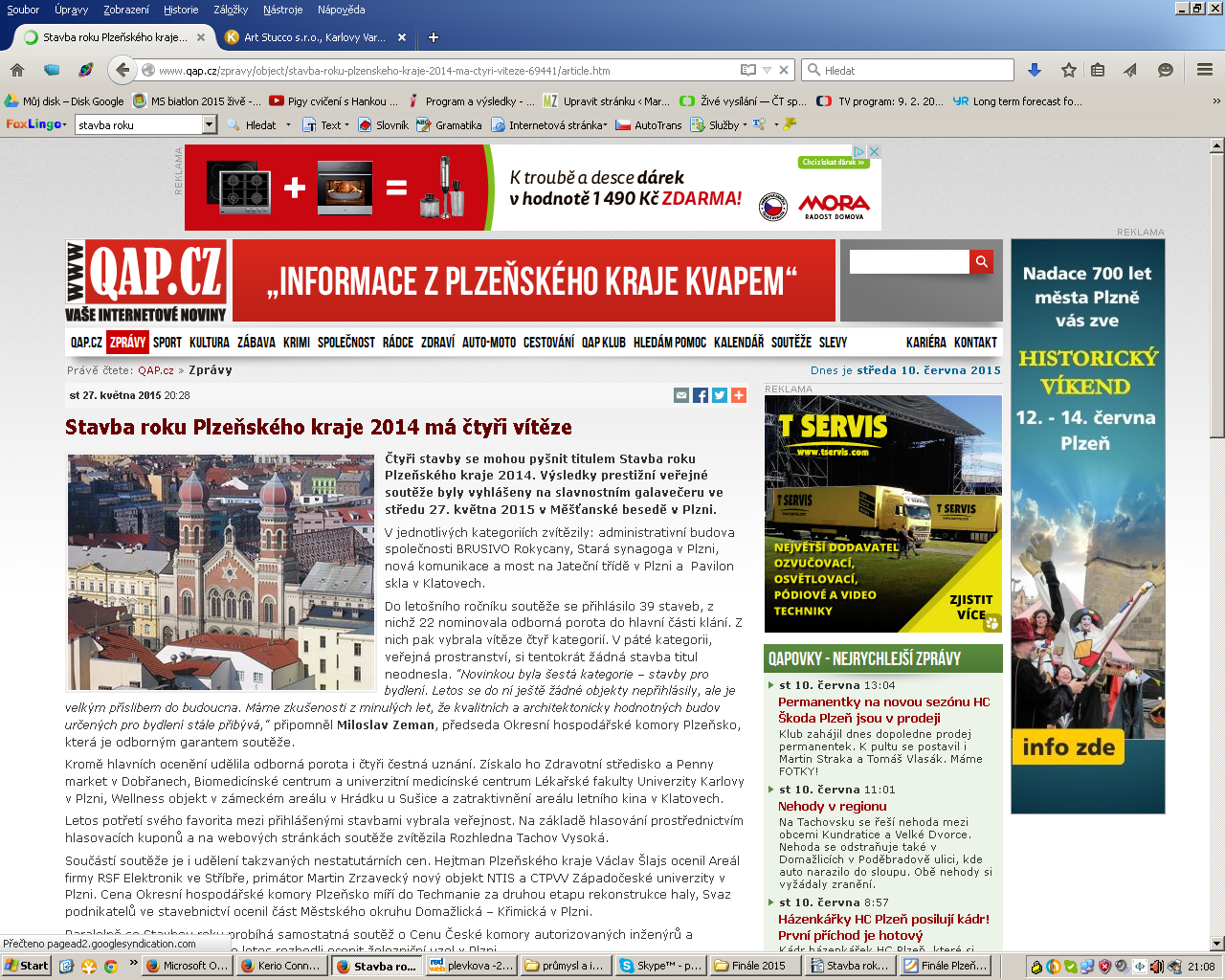Read Permanentky na novou sezónu HC news
The width and height of the screenshot is (1225, 980).
point(884,710)
